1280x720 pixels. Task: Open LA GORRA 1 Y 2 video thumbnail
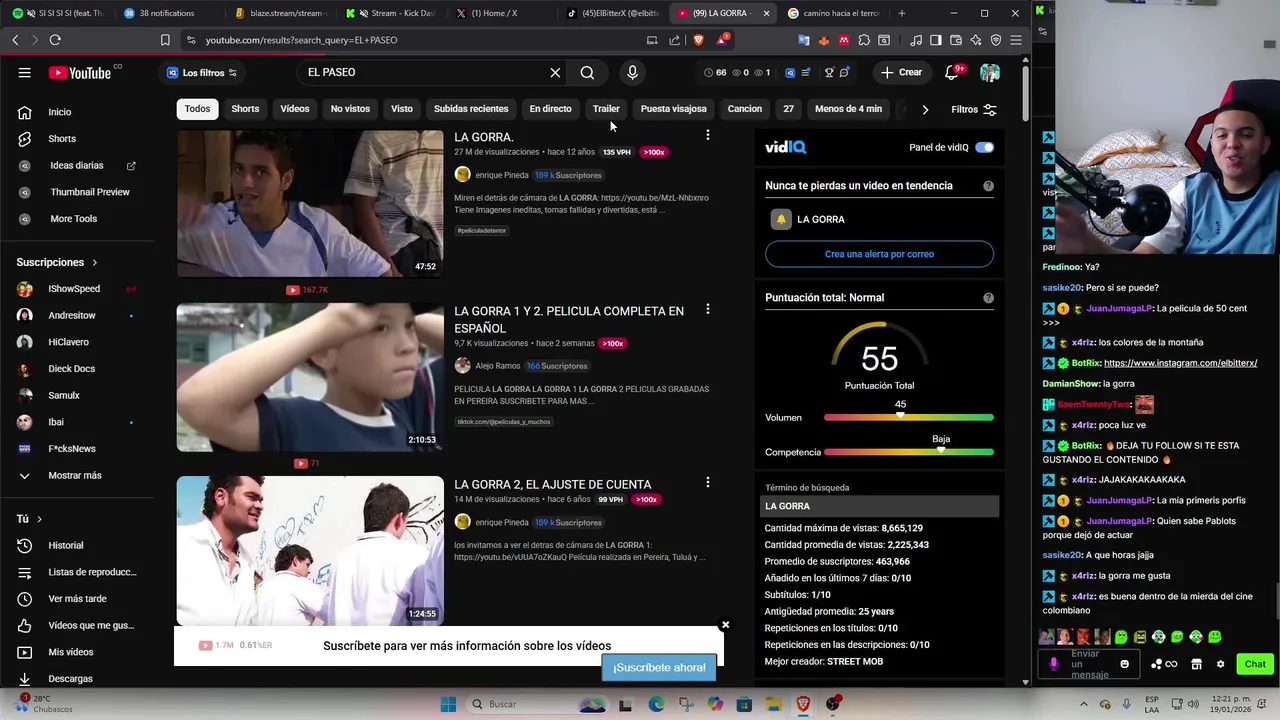coord(310,377)
